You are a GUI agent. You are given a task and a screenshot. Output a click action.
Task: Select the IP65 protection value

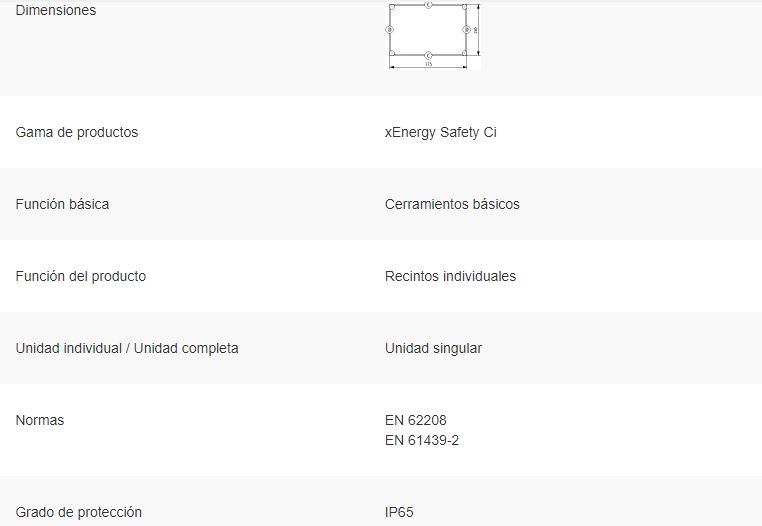coord(399,512)
